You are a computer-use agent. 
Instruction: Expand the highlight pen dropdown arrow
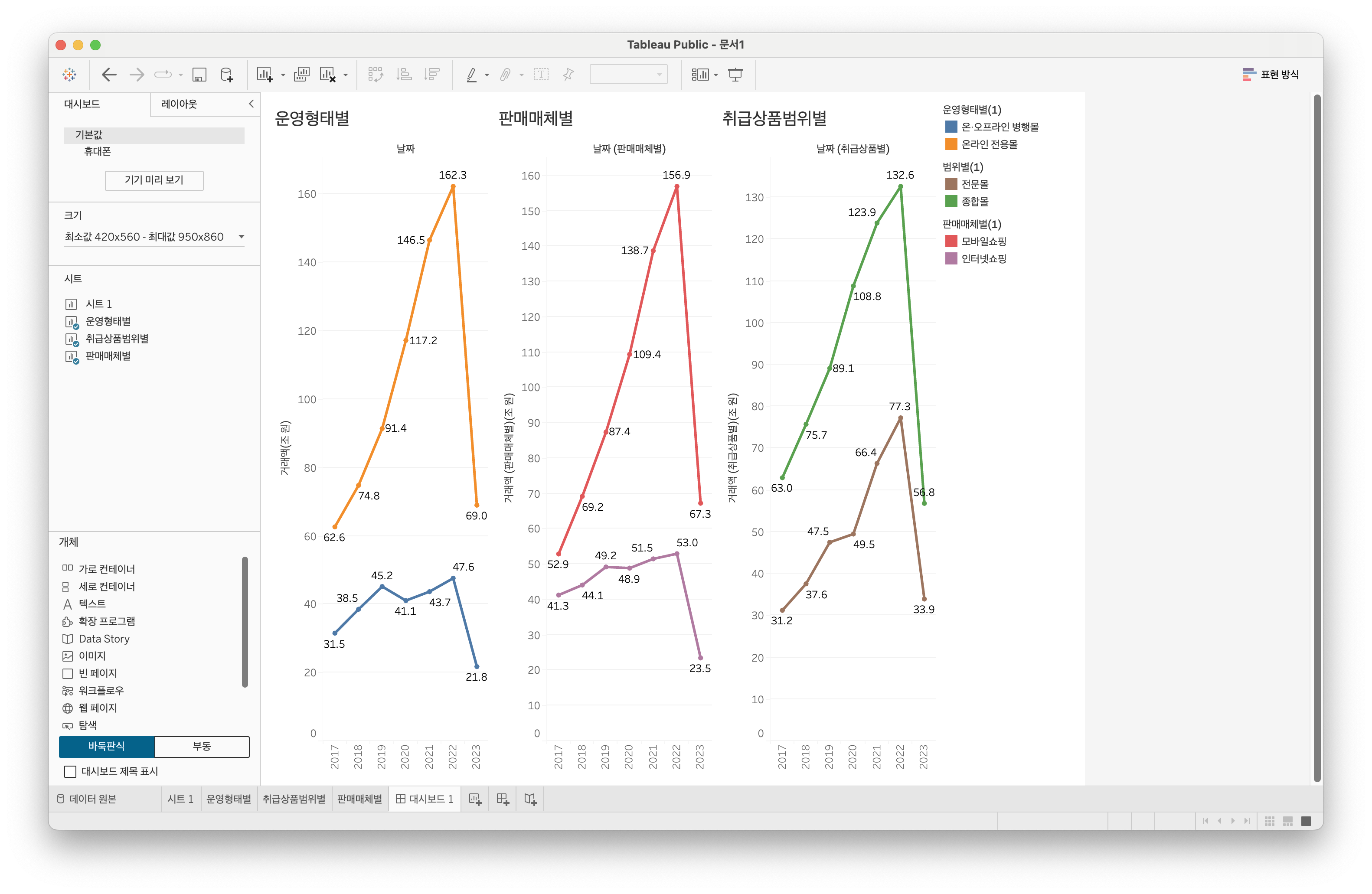(x=487, y=75)
